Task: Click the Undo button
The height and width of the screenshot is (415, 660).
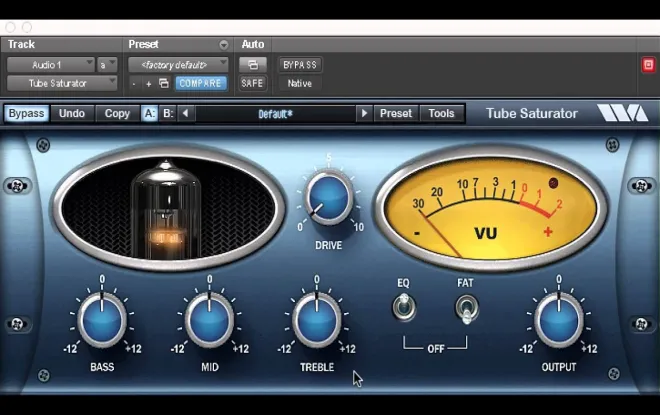Action: click(x=72, y=113)
